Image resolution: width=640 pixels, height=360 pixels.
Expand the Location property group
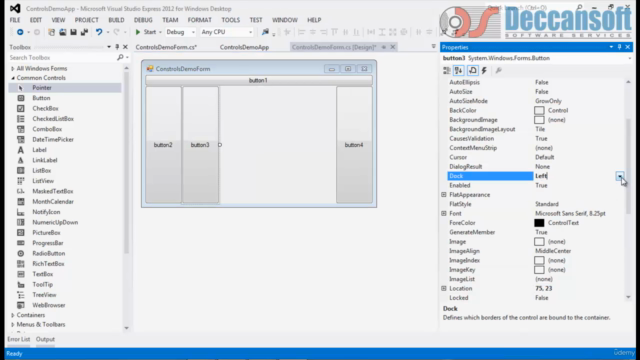click(x=444, y=289)
